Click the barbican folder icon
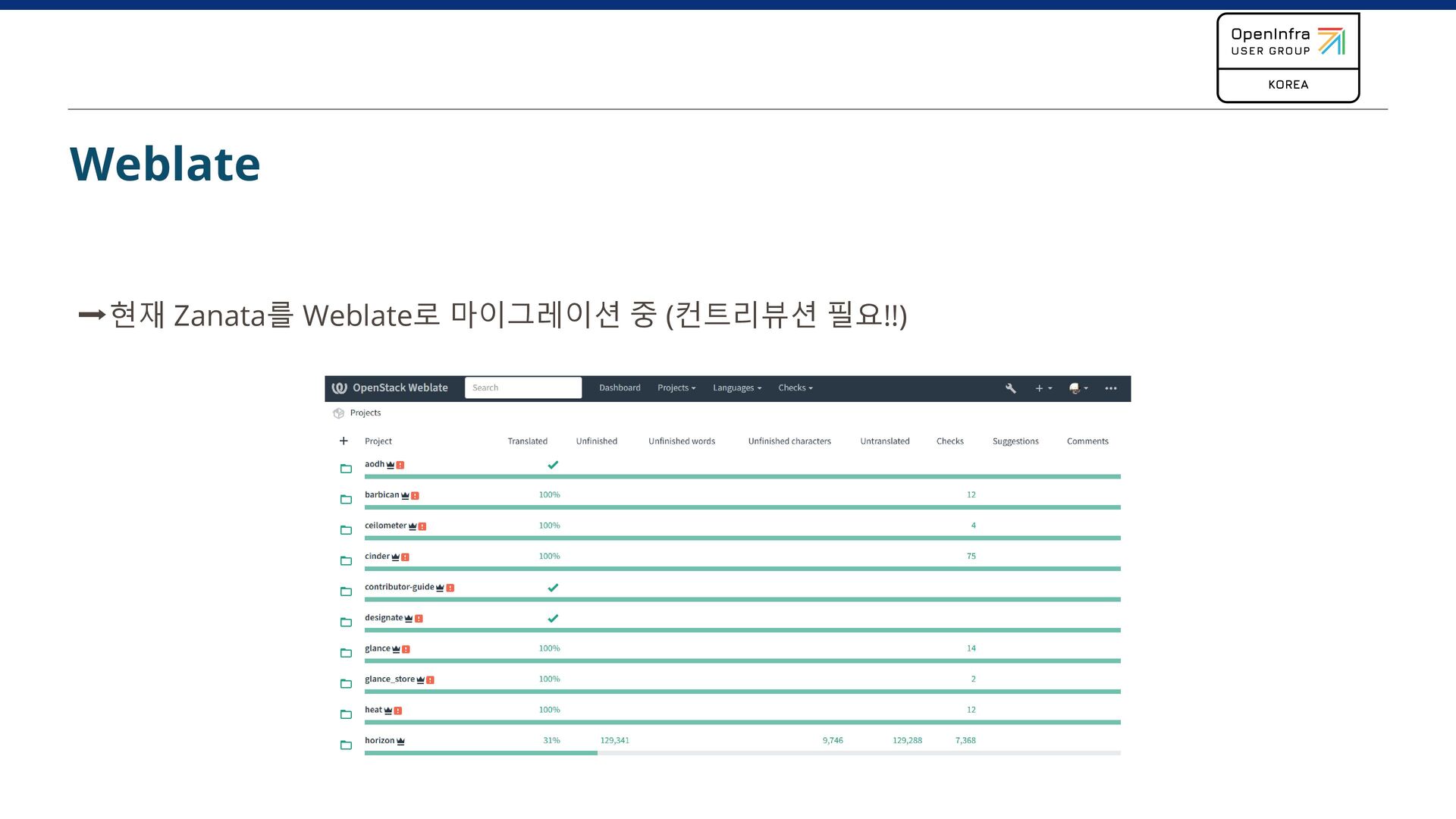The width and height of the screenshot is (1456, 819). coord(346,499)
